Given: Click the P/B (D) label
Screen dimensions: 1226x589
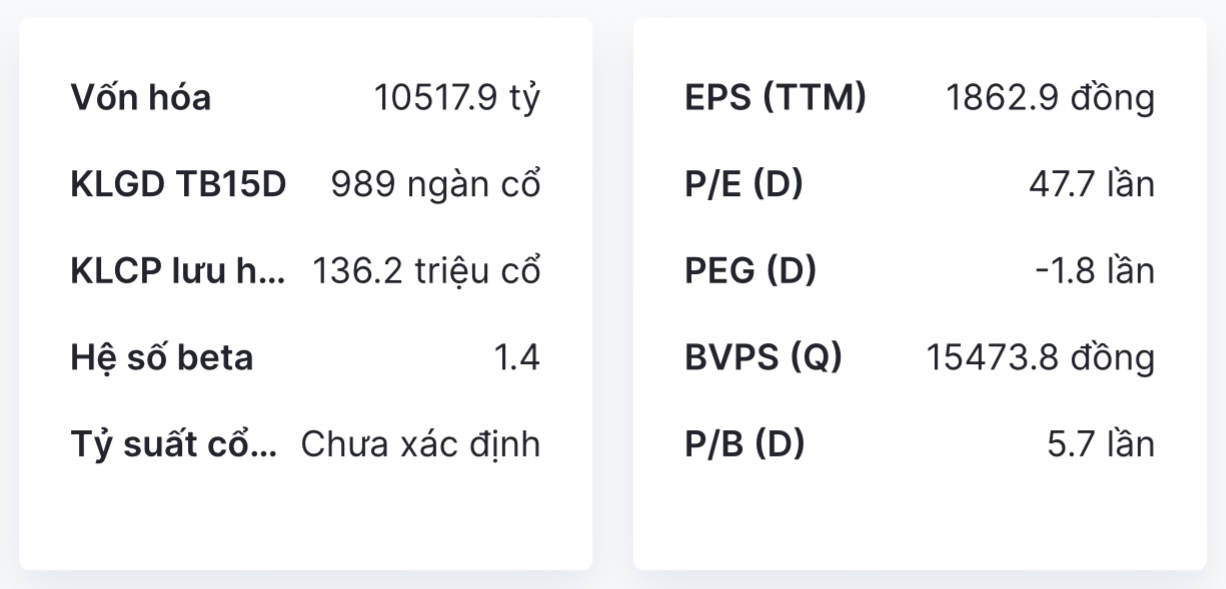Looking at the screenshot, I should pos(745,444).
